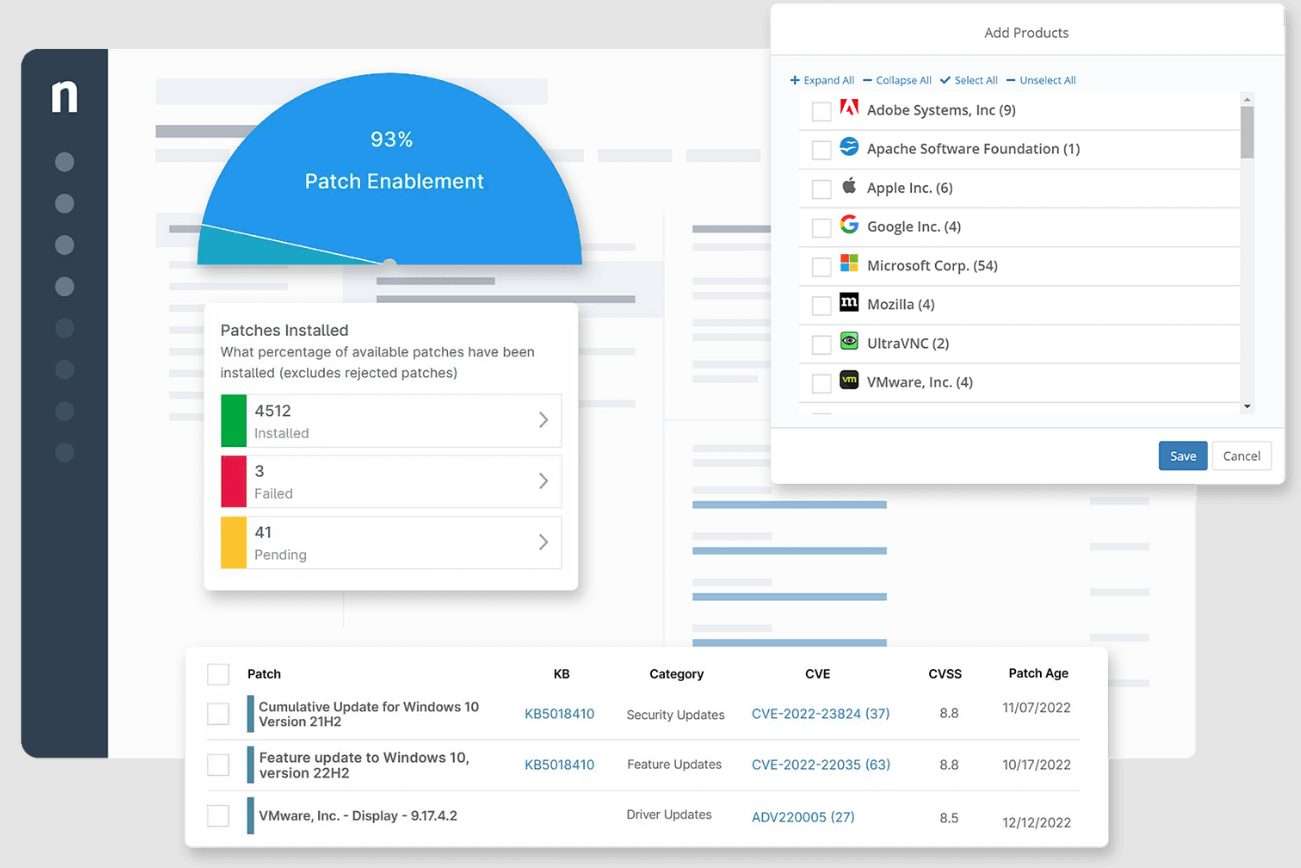The image size is (1301, 868).
Task: Click the Select All link
Action: (969, 80)
